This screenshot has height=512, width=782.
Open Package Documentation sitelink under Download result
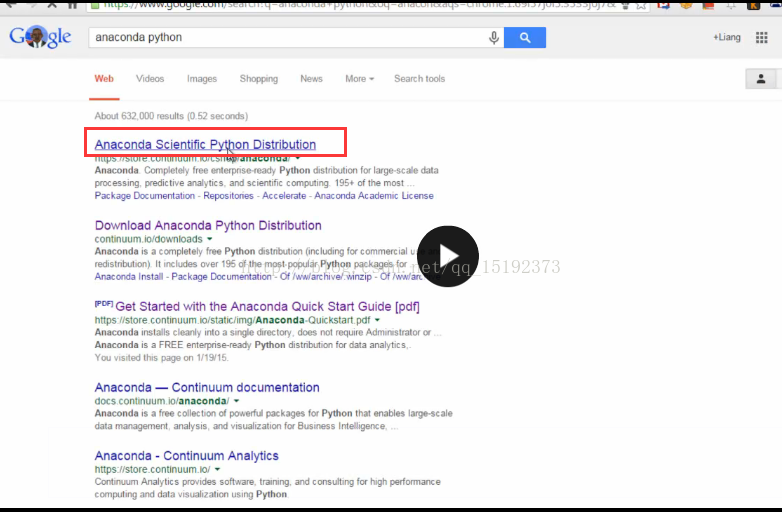pos(221,276)
